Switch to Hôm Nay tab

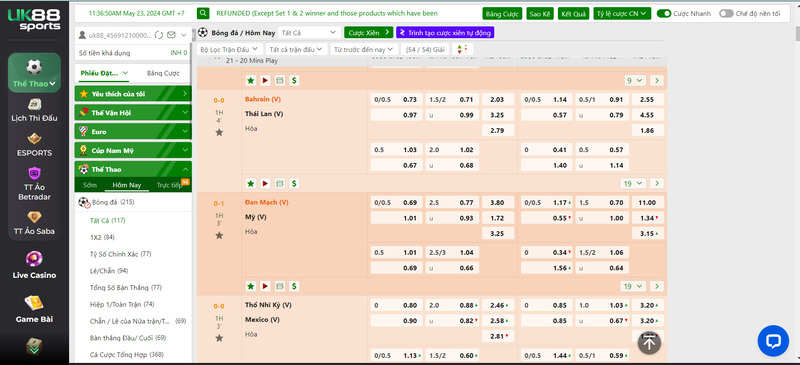[127, 185]
